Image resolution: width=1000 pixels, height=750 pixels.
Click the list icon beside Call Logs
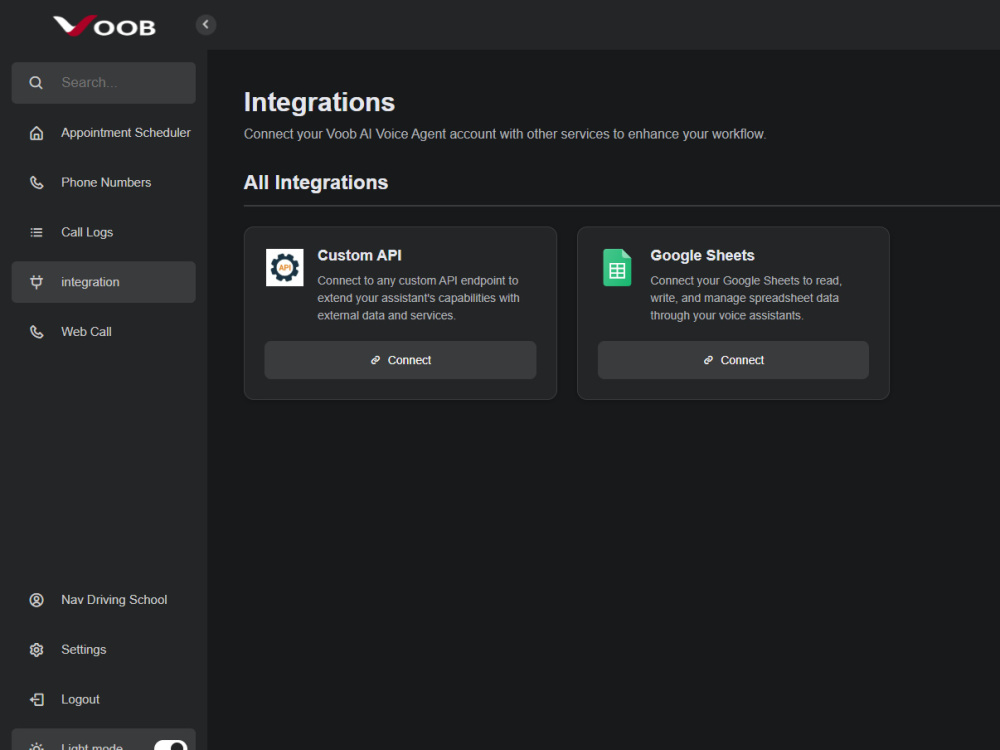tap(36, 232)
